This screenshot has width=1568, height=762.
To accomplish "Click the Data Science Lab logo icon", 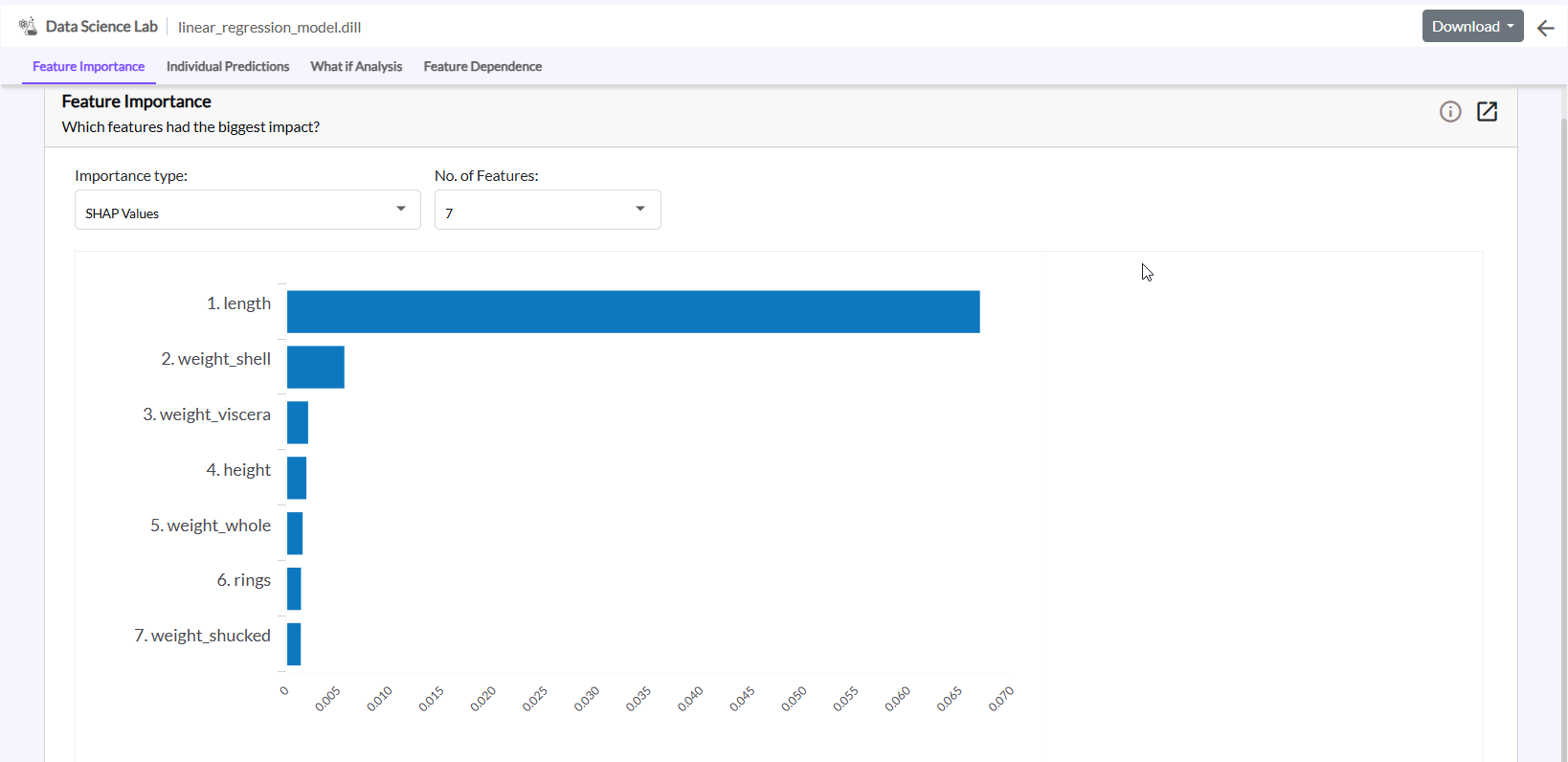I will click(x=28, y=27).
